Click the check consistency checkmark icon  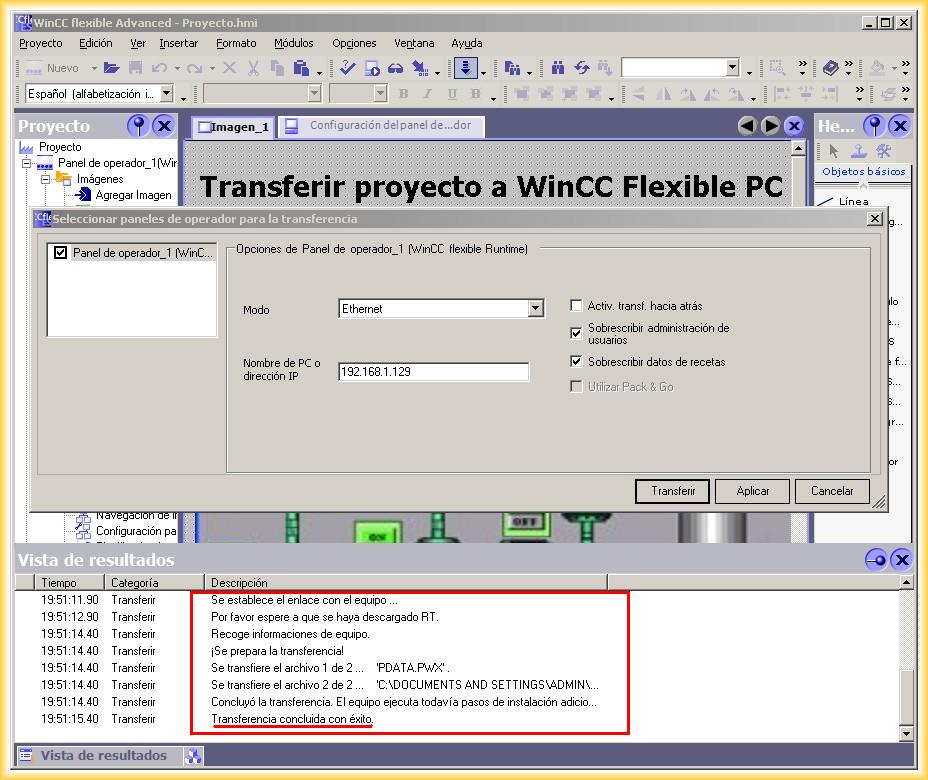coord(347,68)
